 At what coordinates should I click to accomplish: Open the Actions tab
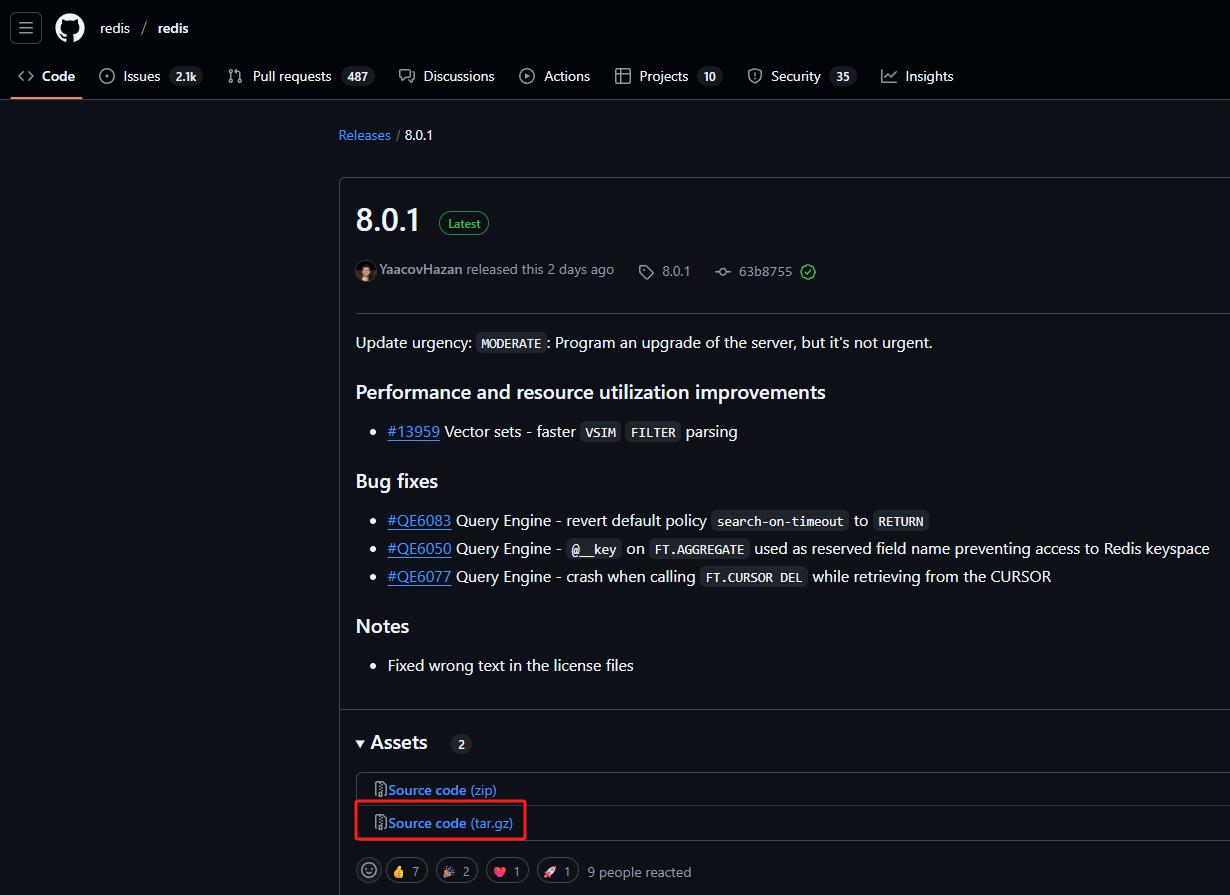[555, 76]
